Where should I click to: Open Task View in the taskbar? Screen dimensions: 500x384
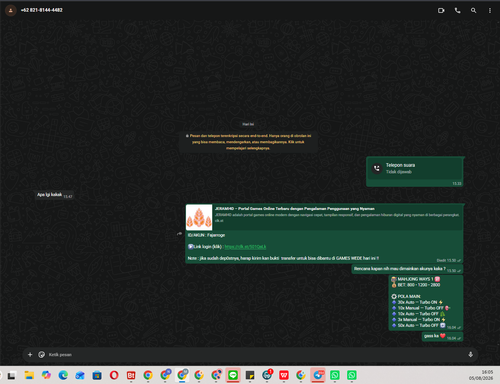(x=12, y=376)
